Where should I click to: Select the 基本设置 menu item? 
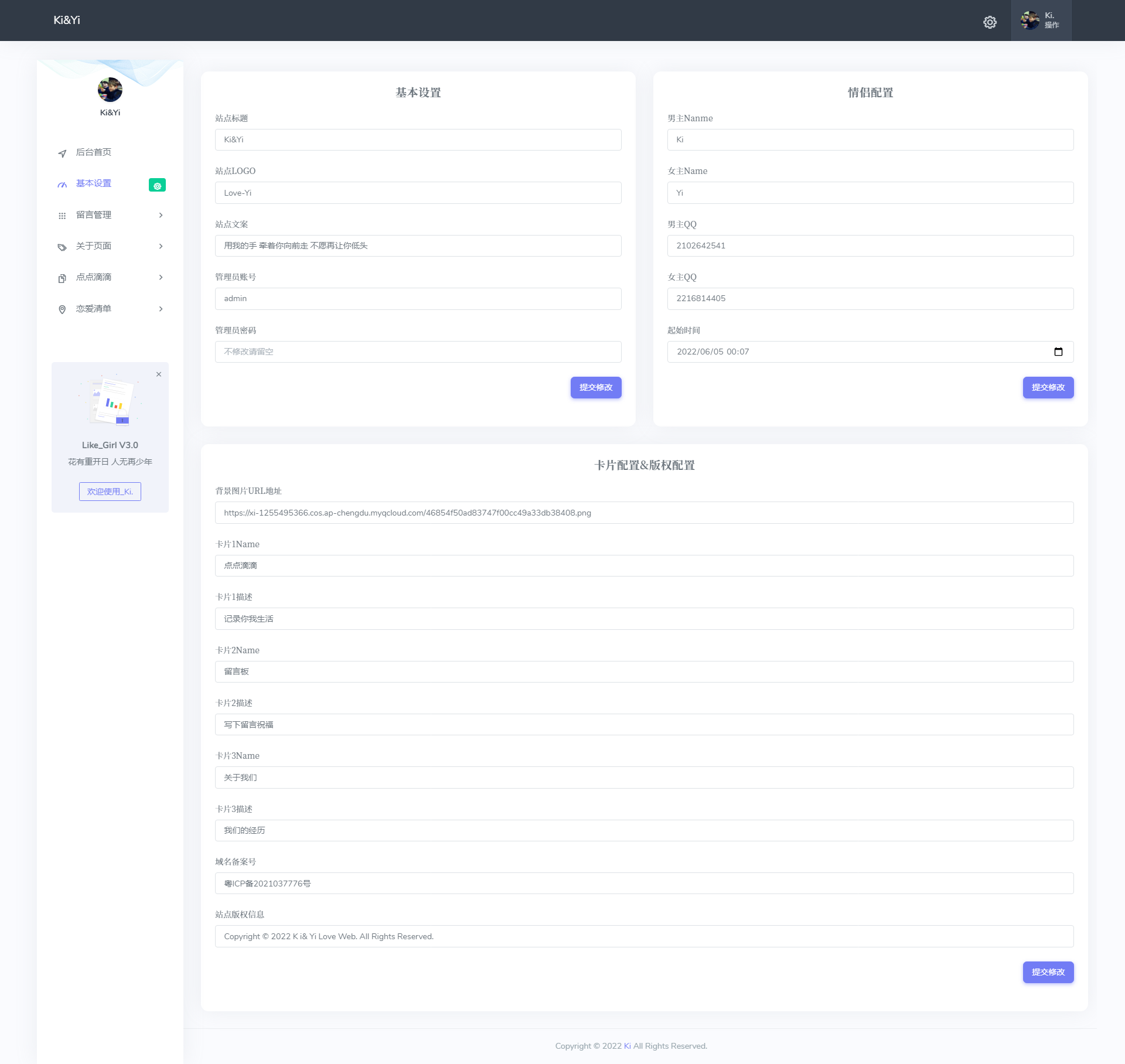pyautogui.click(x=94, y=183)
